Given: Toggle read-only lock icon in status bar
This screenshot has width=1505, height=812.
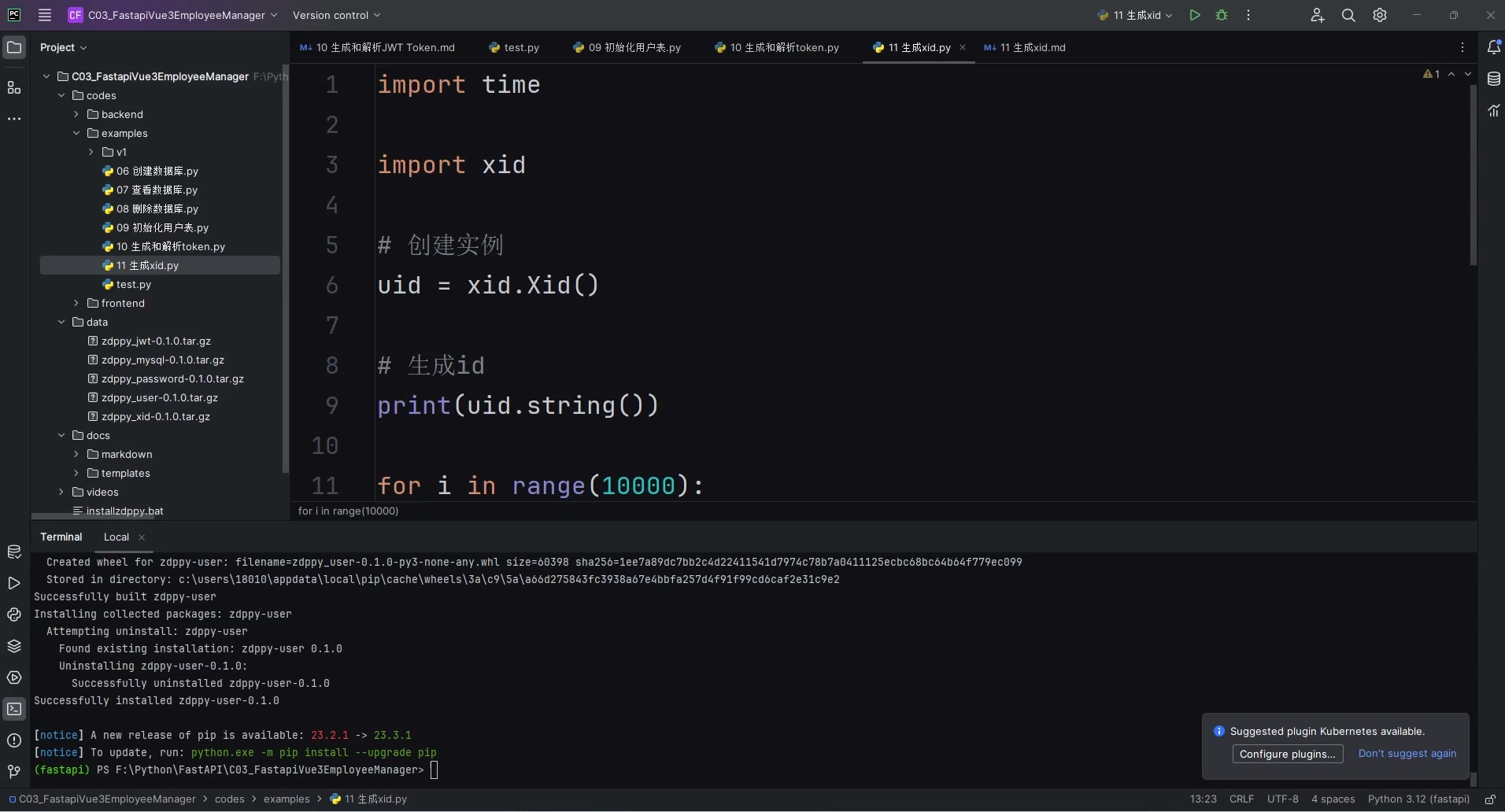Looking at the screenshot, I should pyautogui.click(x=1489, y=799).
